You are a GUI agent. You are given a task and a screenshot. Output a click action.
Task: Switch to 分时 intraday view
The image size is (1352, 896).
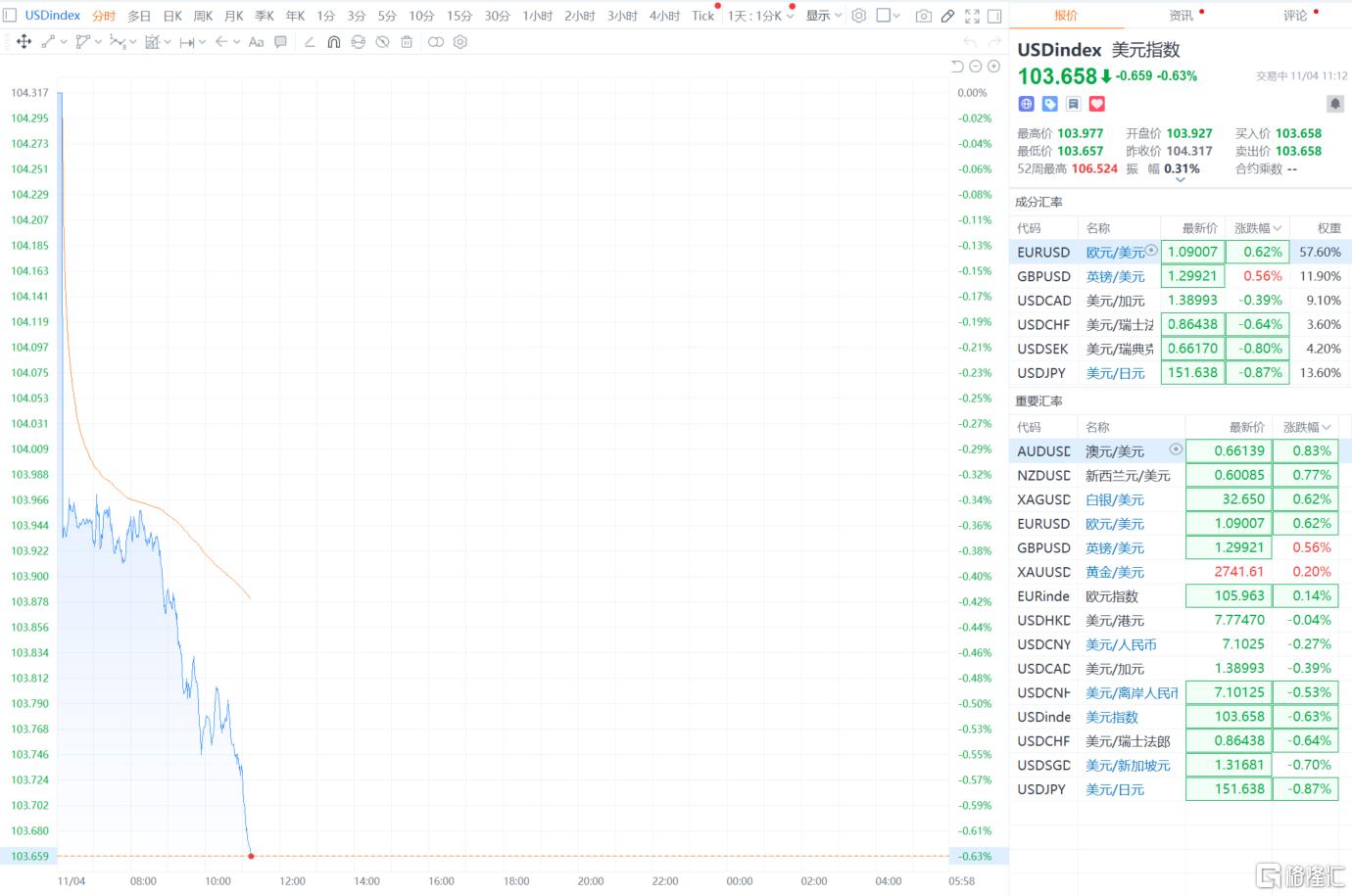[x=103, y=16]
